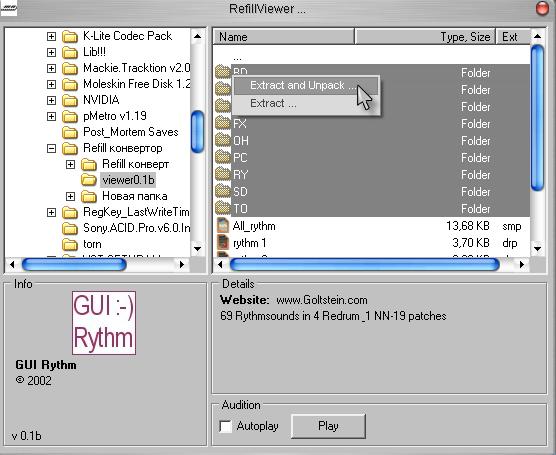Click the rythm 1 drp file icon

tap(223, 243)
